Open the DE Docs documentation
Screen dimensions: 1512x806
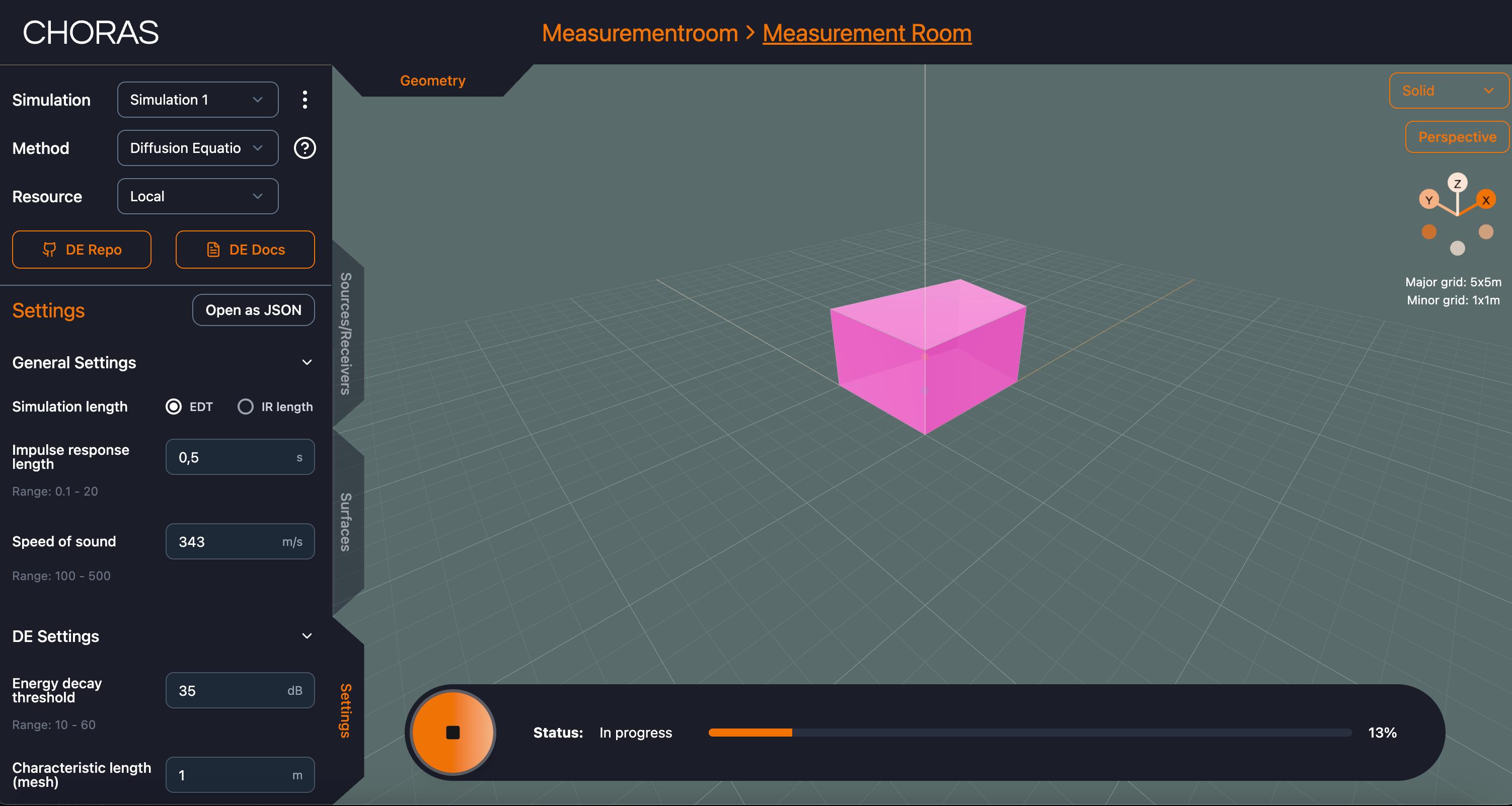click(x=245, y=250)
